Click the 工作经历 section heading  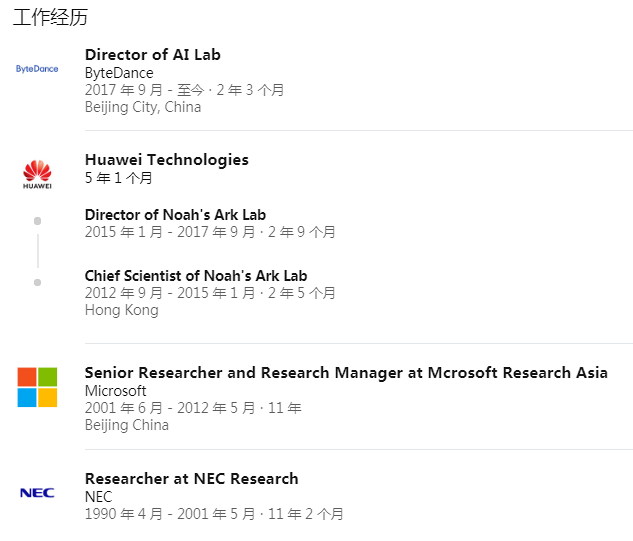[44, 17]
